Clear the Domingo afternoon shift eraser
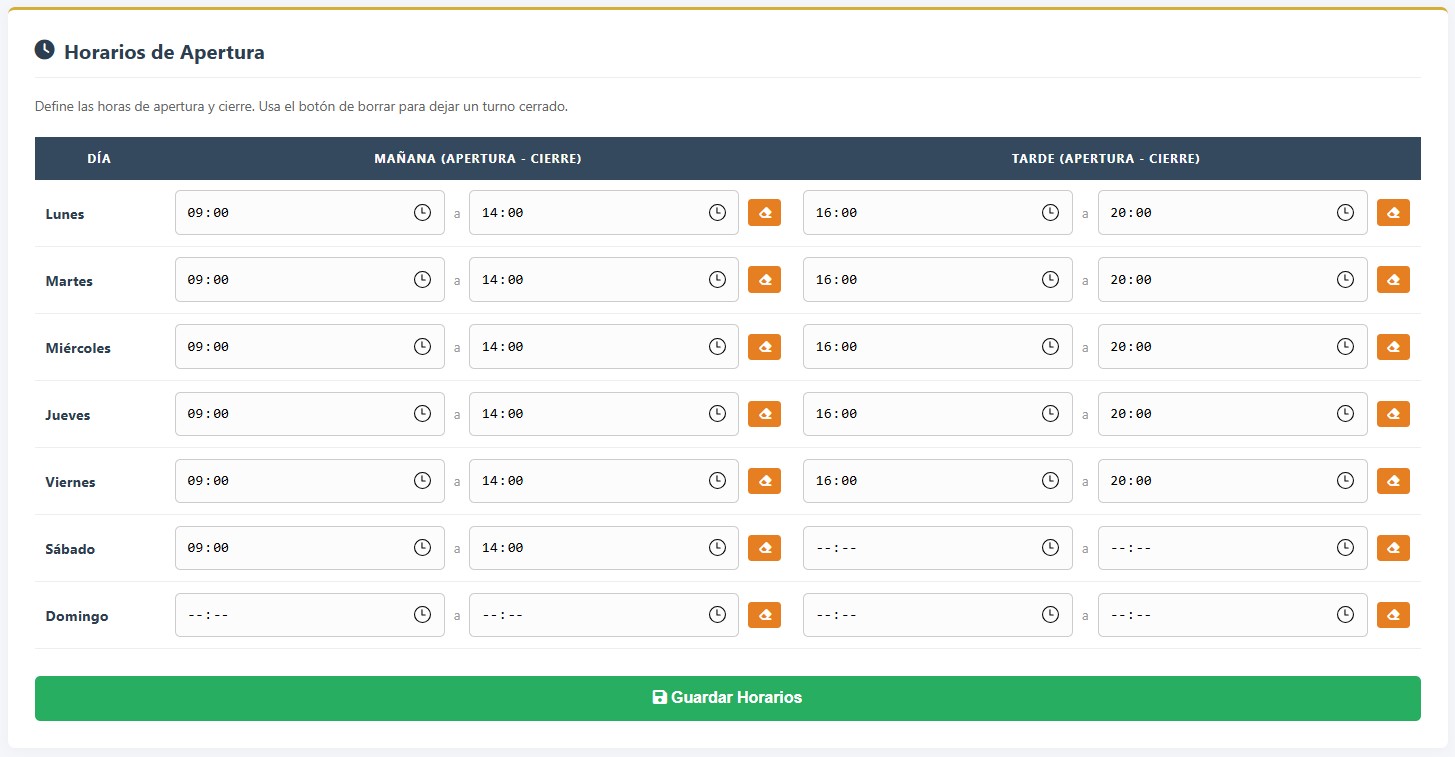The height and width of the screenshot is (757, 1455). (1393, 614)
